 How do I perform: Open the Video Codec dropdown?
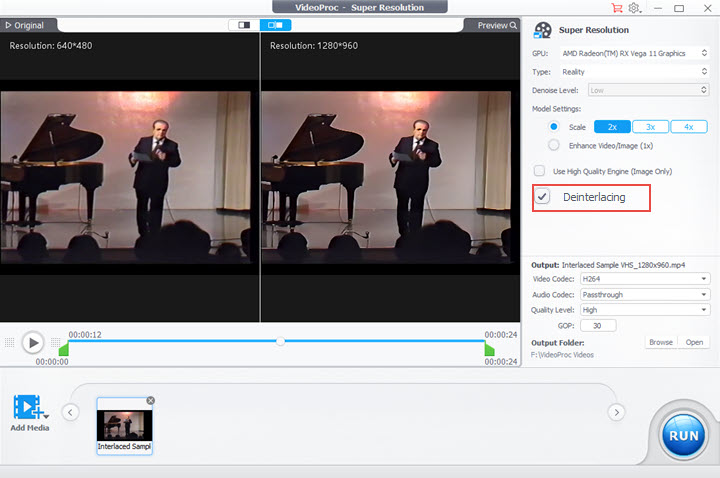(645, 279)
